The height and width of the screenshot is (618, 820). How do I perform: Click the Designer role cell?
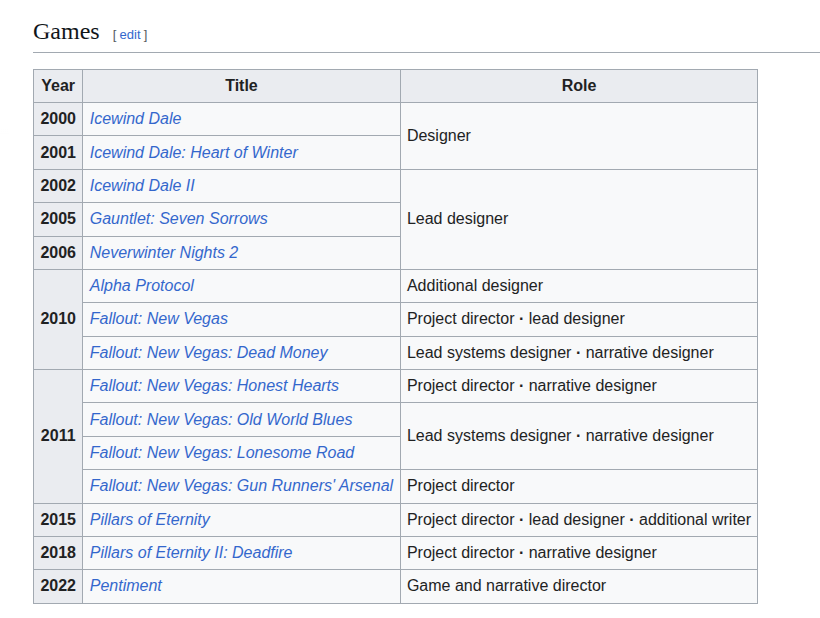[x=578, y=136]
